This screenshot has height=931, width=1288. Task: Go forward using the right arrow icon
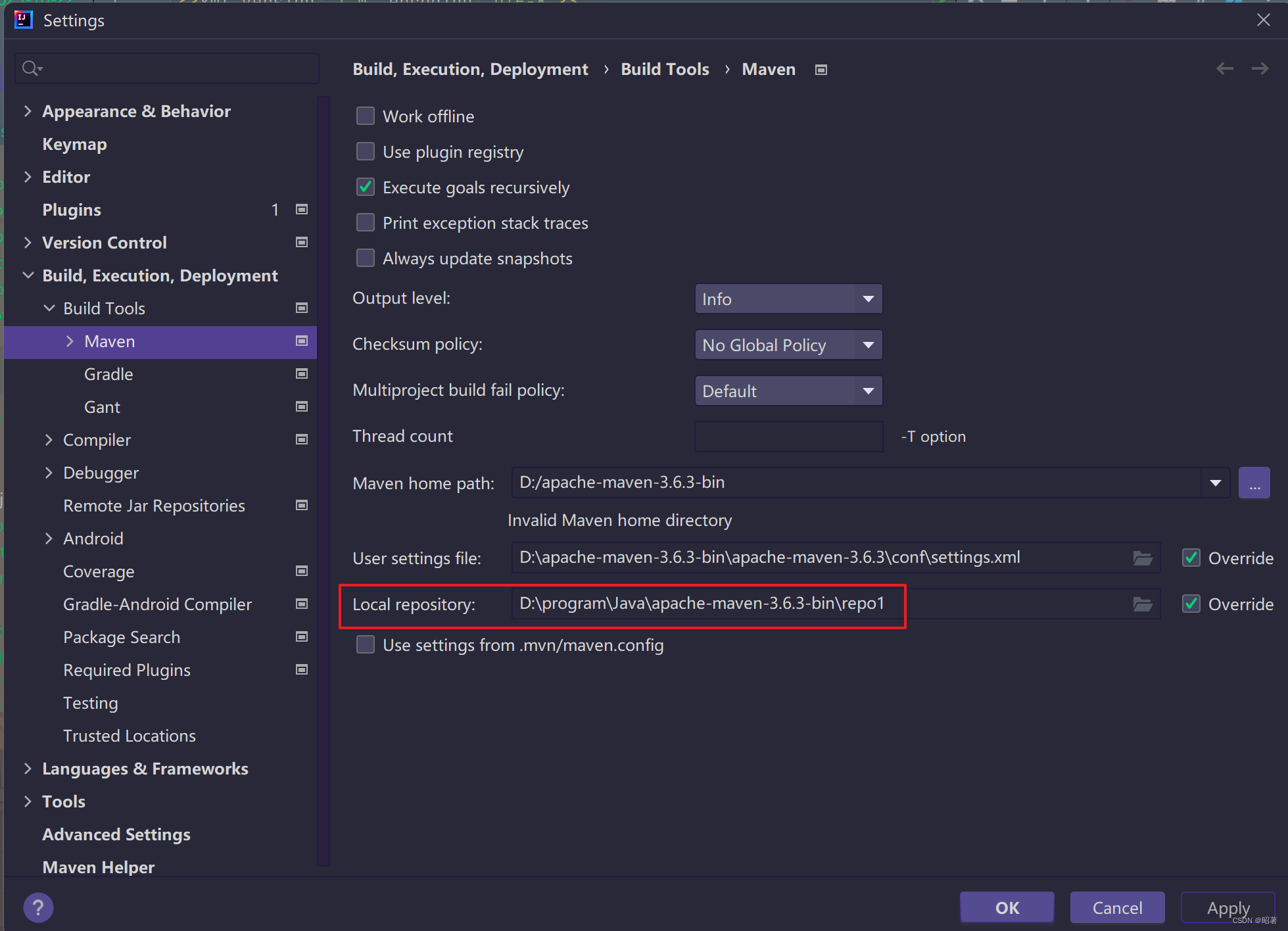click(x=1260, y=68)
